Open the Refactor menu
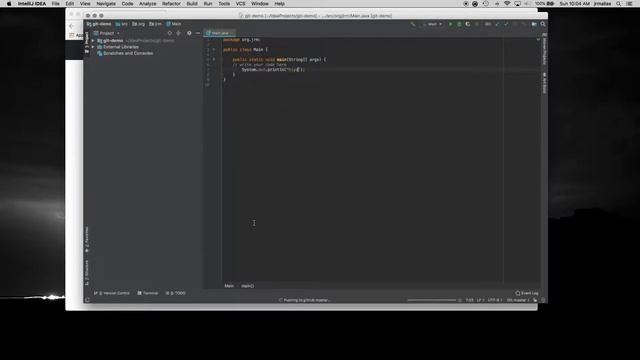This screenshot has width=640, height=360. click(x=171, y=4)
